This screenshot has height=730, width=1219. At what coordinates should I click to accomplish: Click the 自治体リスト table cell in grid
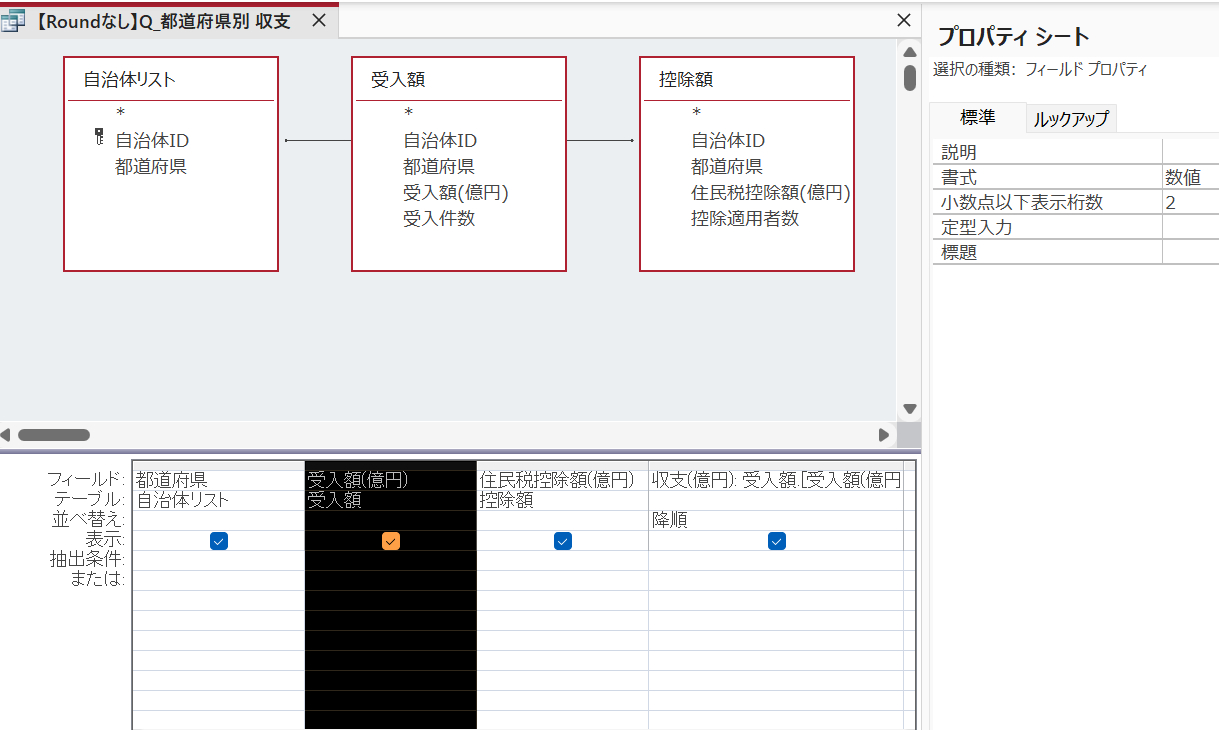pyautogui.click(x=218, y=500)
